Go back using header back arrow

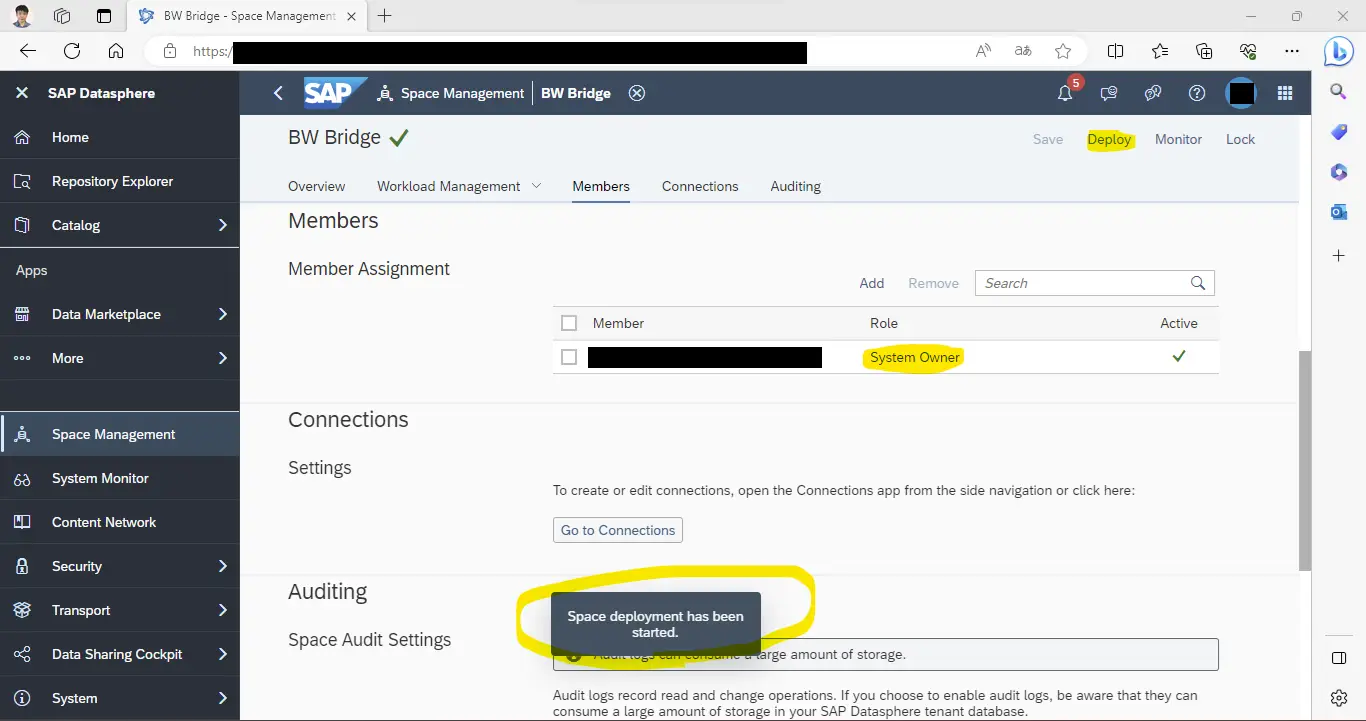click(278, 93)
